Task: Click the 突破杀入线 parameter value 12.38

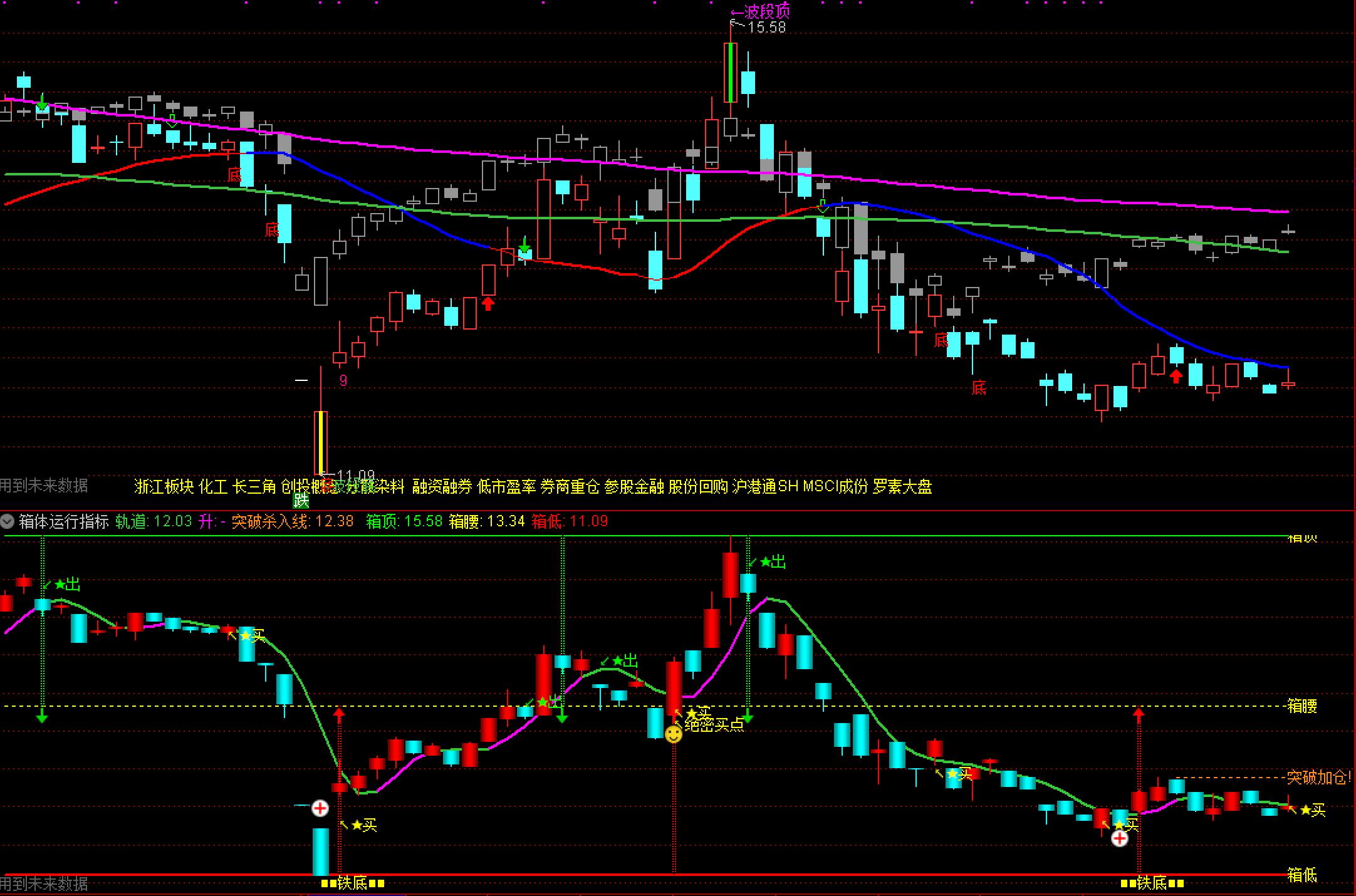Action: coord(334,521)
